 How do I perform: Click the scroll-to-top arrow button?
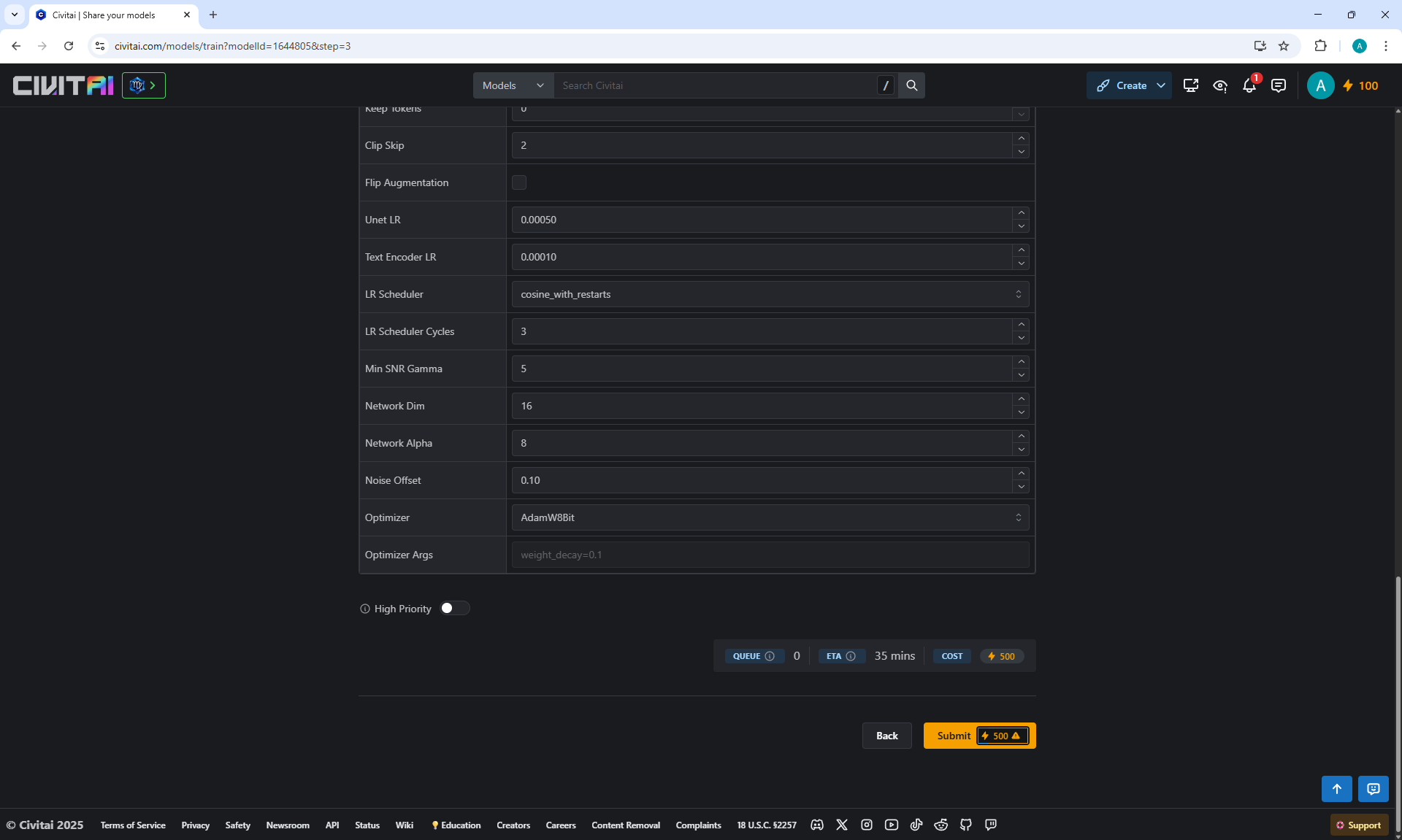point(1336,789)
